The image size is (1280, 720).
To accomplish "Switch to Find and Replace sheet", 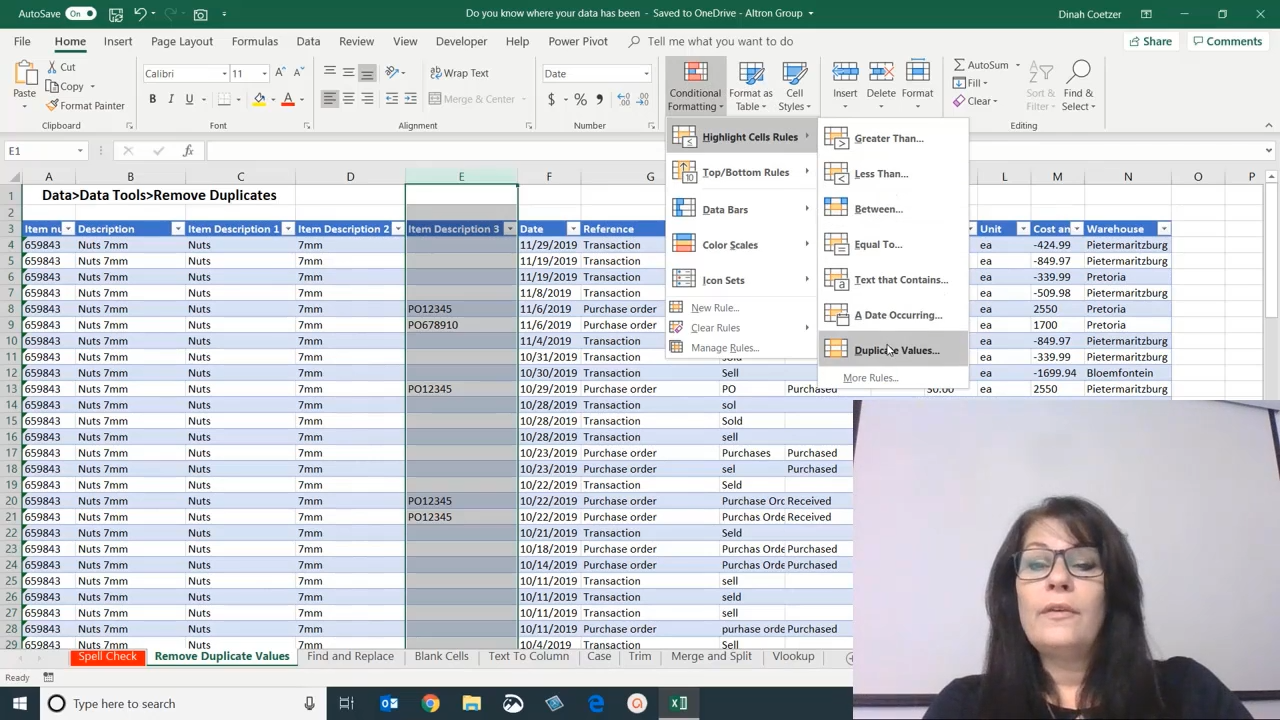I will [x=350, y=656].
